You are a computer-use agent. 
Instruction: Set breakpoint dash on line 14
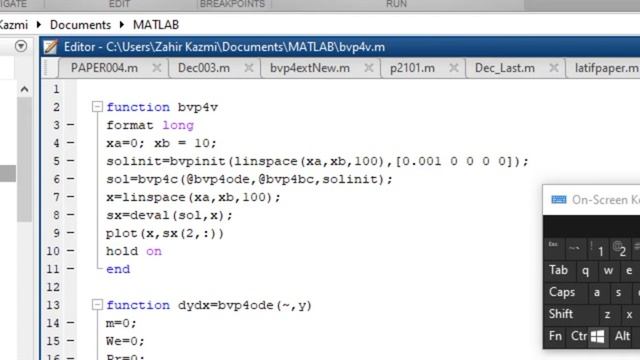tap(71, 322)
